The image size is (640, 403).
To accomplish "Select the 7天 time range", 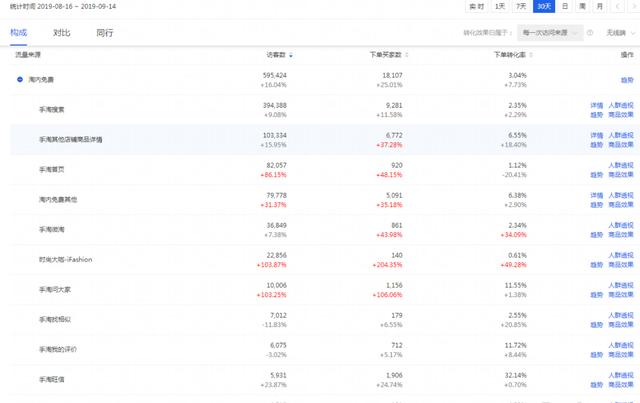I will pyautogui.click(x=522, y=6).
